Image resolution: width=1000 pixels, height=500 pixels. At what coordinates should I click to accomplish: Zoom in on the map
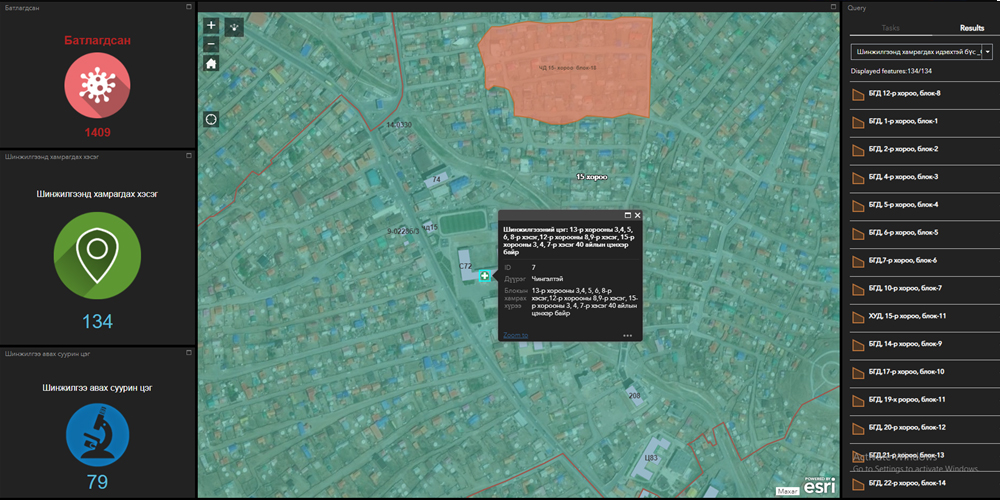(x=211, y=25)
